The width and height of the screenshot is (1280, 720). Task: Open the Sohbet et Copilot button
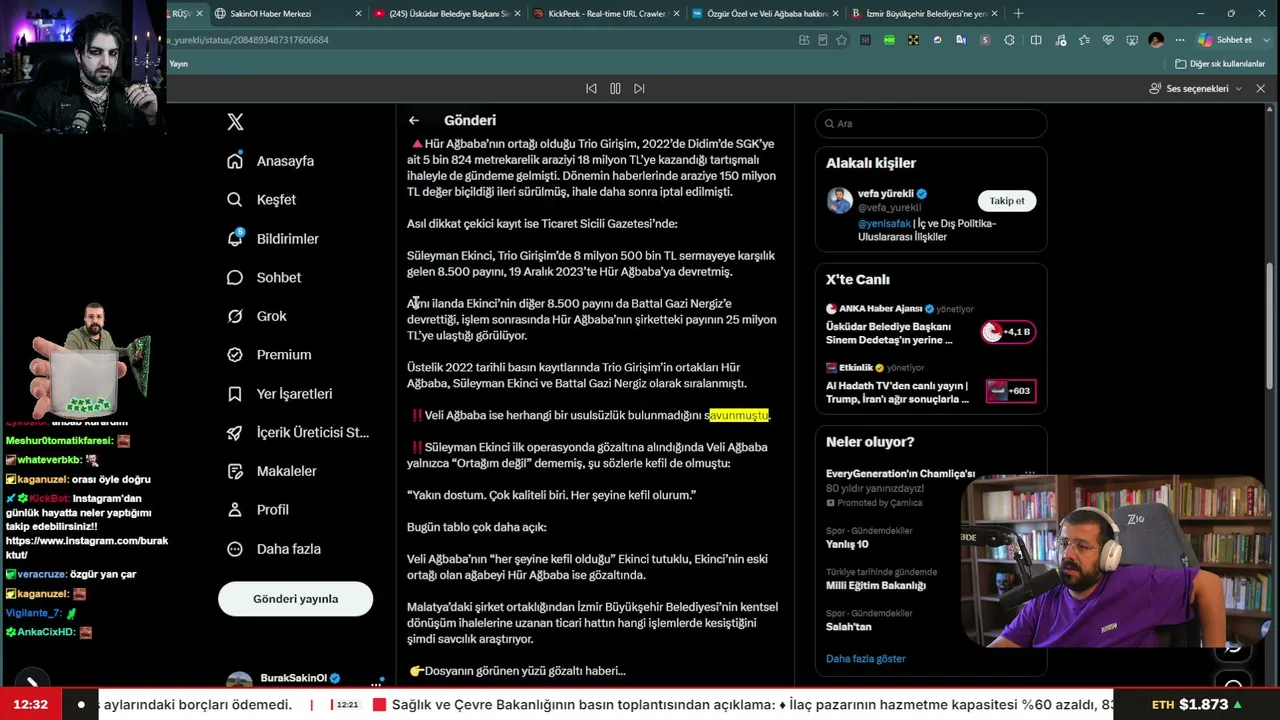click(x=1226, y=40)
